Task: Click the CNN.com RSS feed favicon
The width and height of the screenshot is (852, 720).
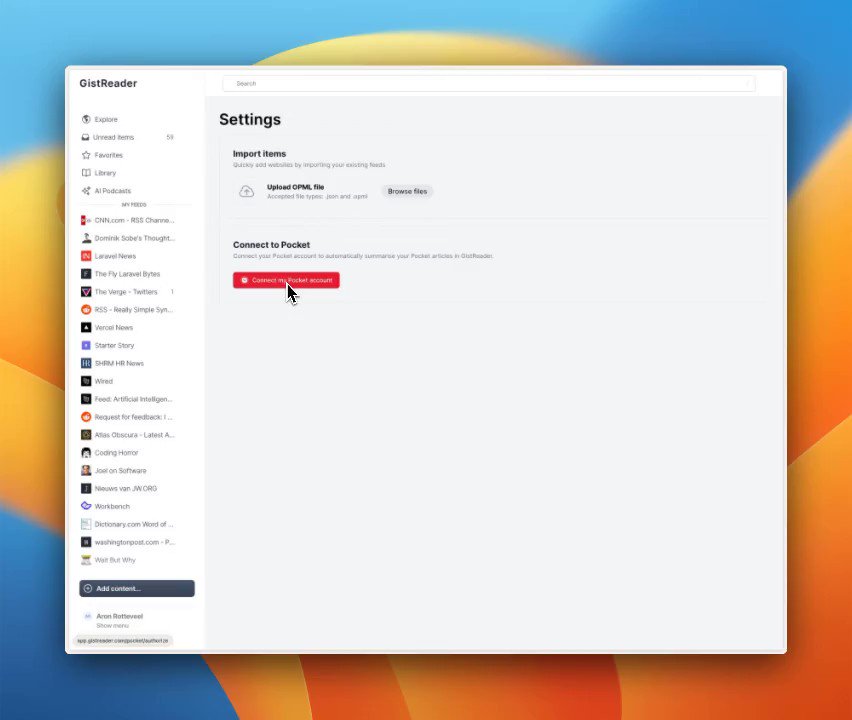Action: (x=87, y=220)
